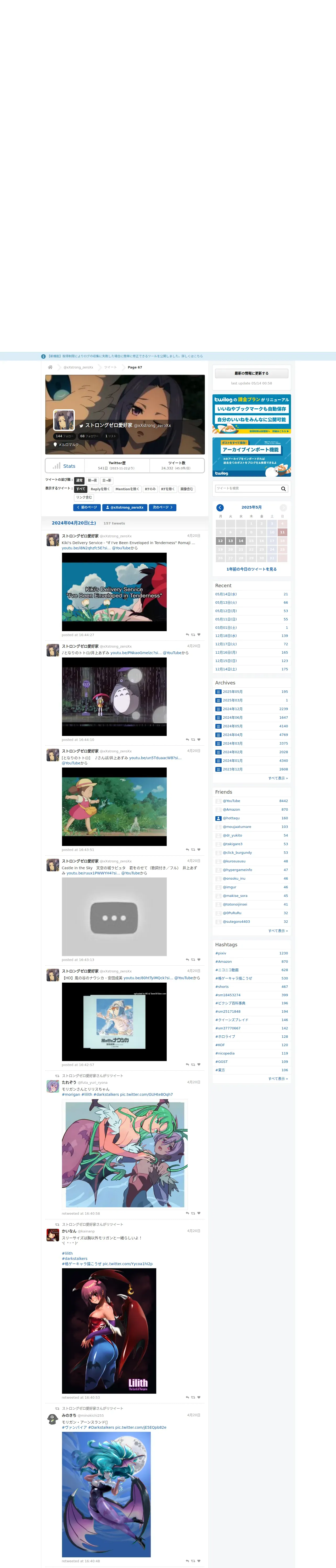Select the 古→新 sort order
Viewport: 336px width, 1568px height.
click(107, 480)
